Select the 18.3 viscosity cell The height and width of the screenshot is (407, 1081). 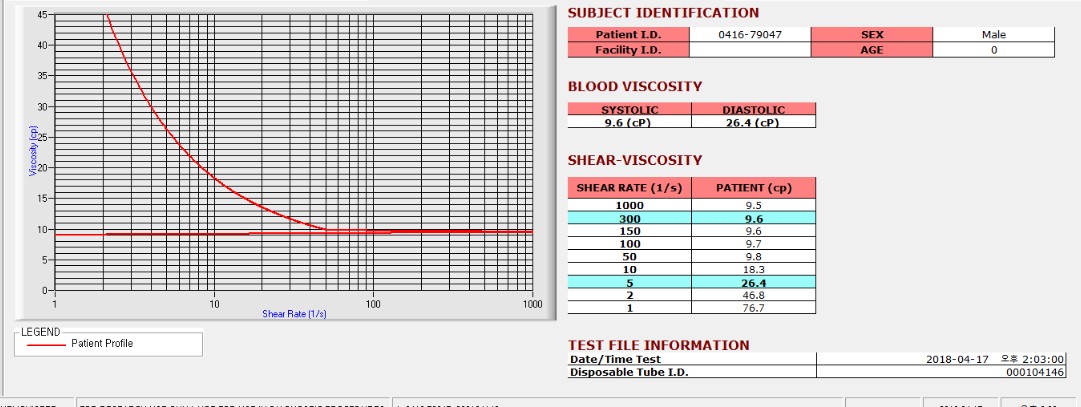[x=754, y=269]
